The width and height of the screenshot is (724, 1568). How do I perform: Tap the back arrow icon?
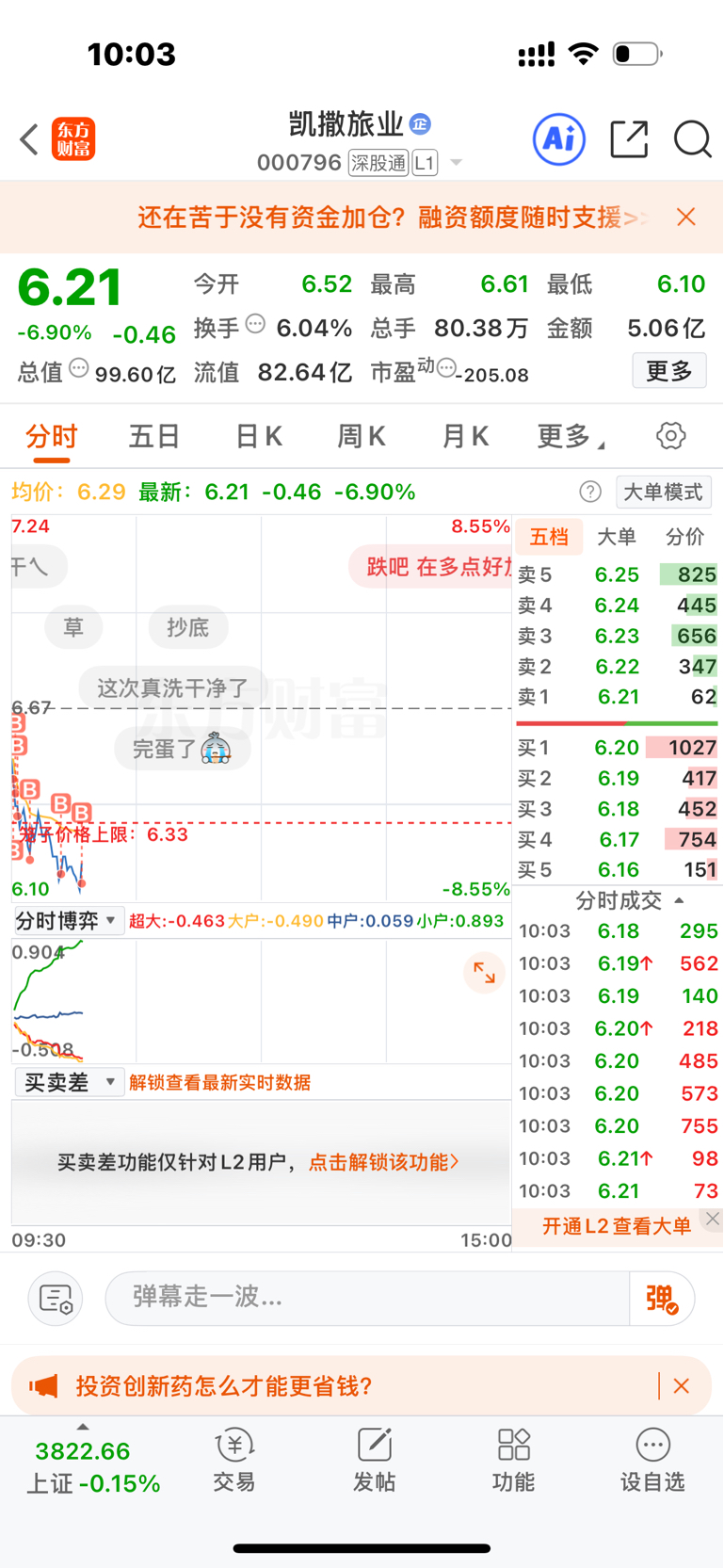29,139
